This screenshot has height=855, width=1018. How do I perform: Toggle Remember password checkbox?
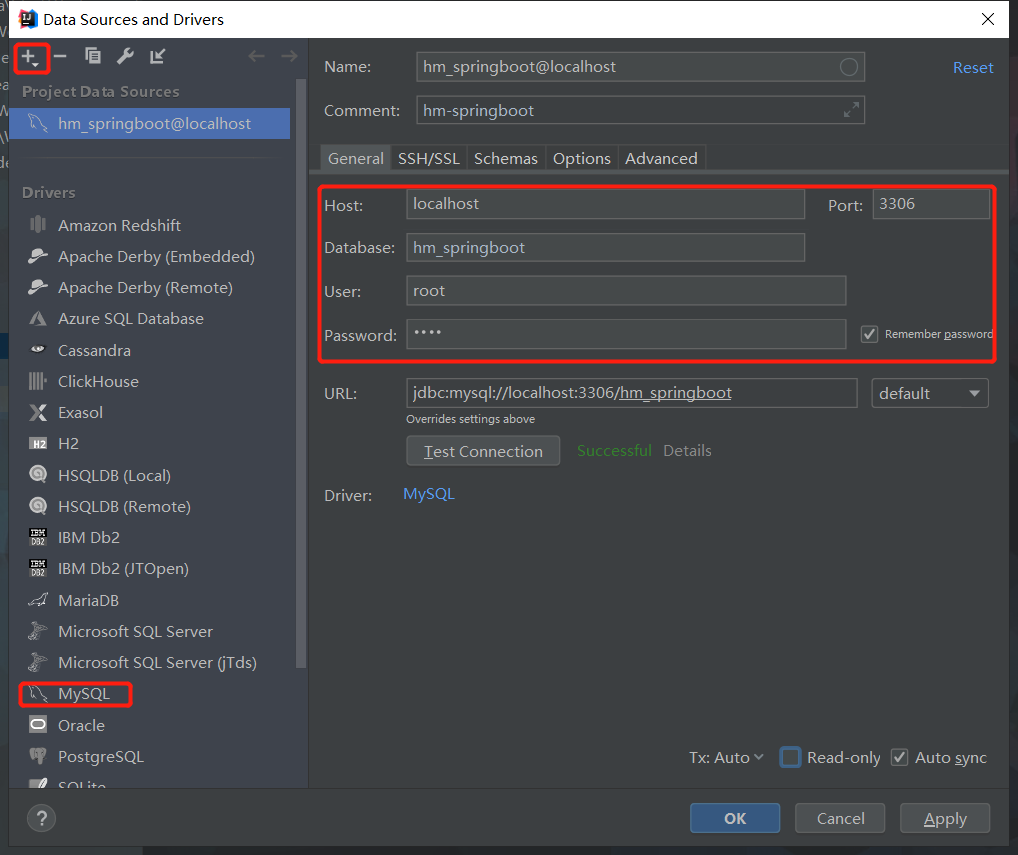click(x=869, y=334)
